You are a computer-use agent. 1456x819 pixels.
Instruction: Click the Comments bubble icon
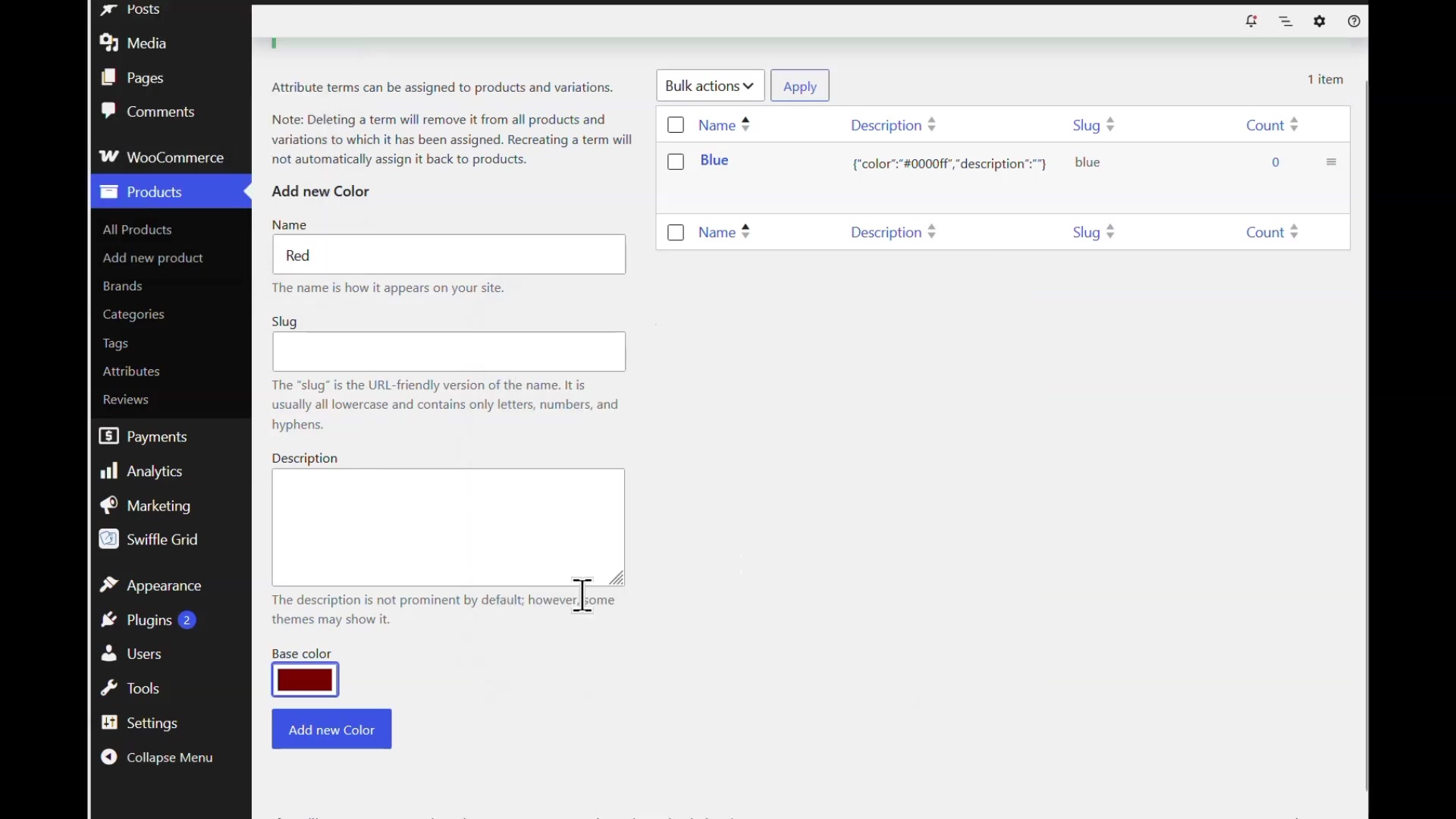(x=109, y=111)
